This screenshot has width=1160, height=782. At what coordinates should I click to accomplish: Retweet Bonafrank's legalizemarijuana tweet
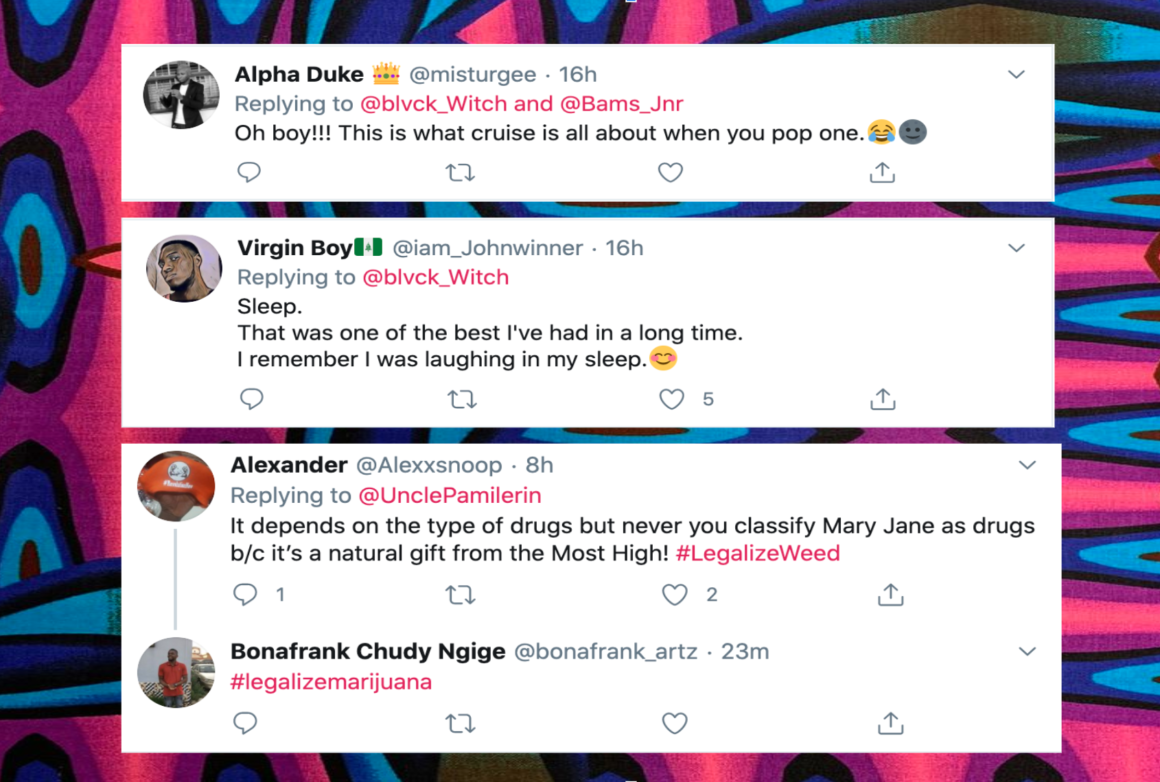pyautogui.click(x=460, y=723)
